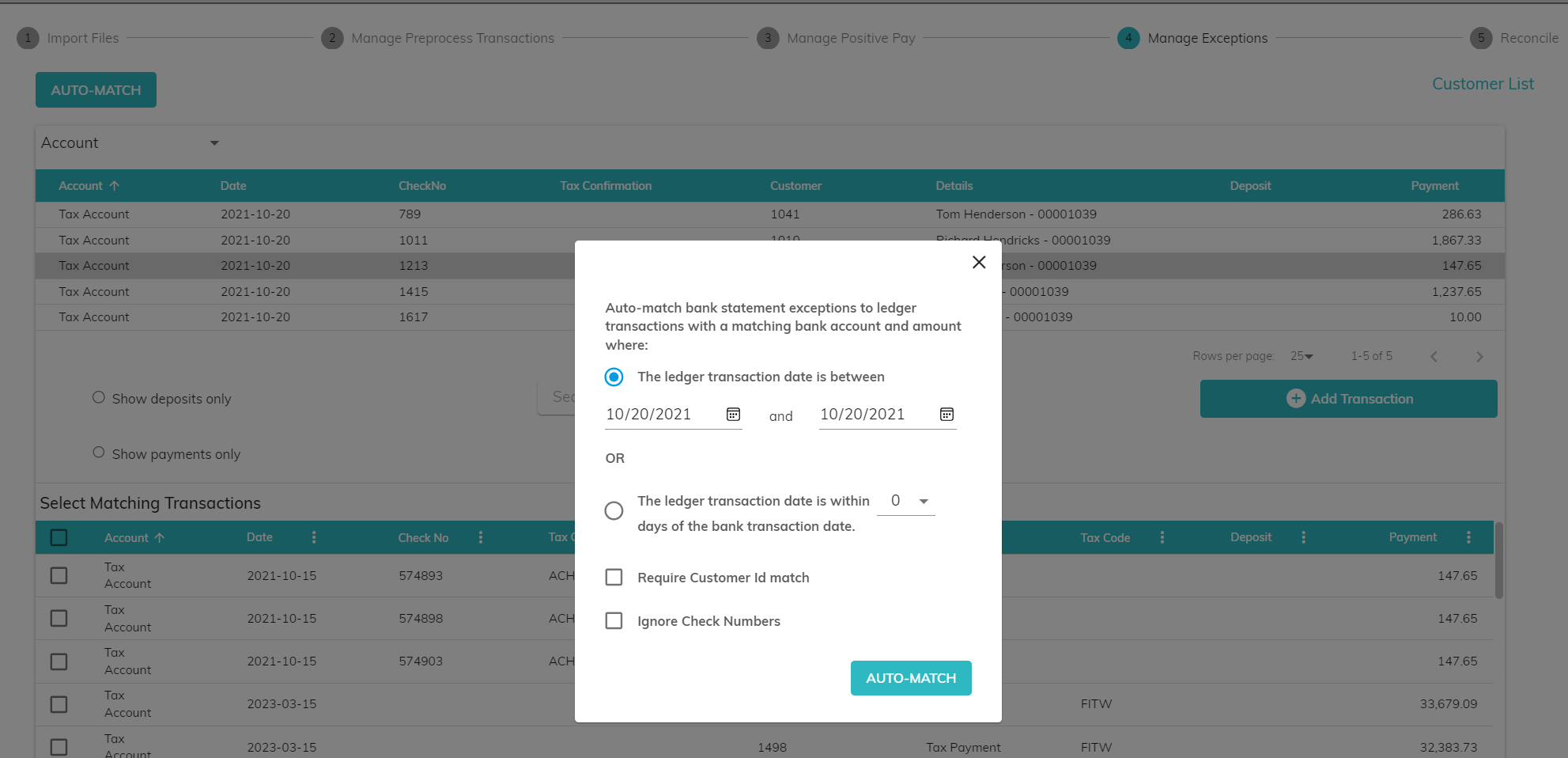
Task: Open the Date column options menu
Action: pos(314,537)
